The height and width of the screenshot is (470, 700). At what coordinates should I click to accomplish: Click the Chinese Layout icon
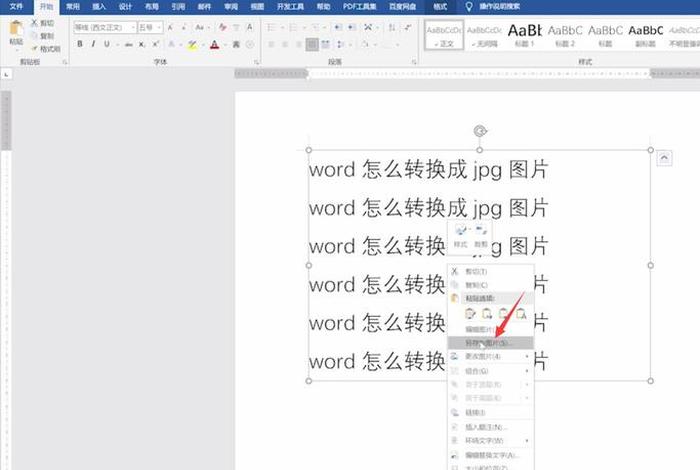click(368, 28)
